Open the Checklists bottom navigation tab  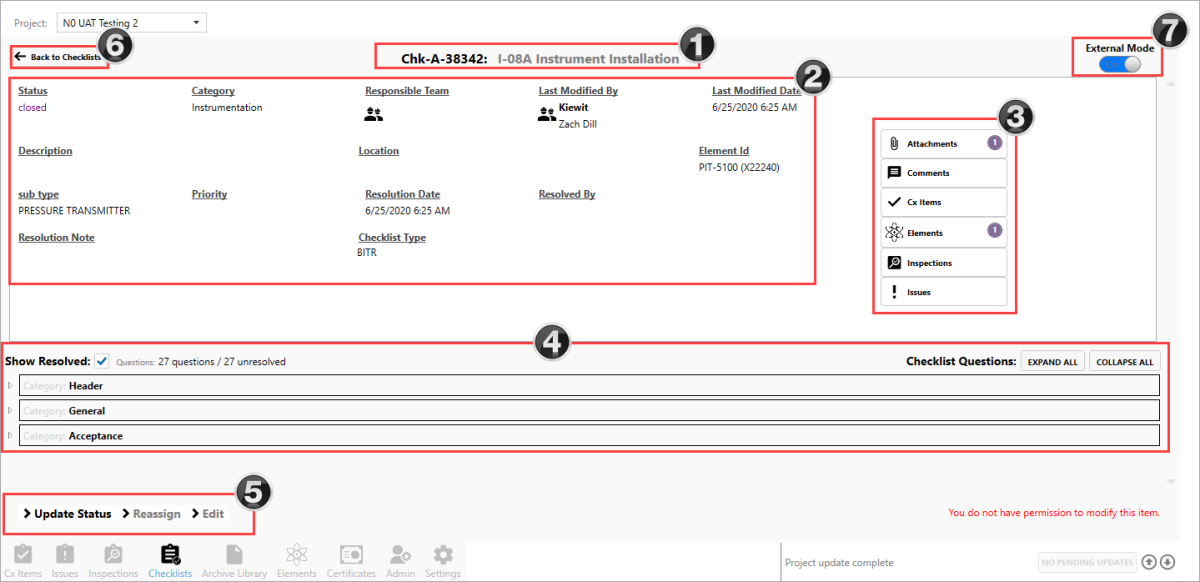click(170, 561)
